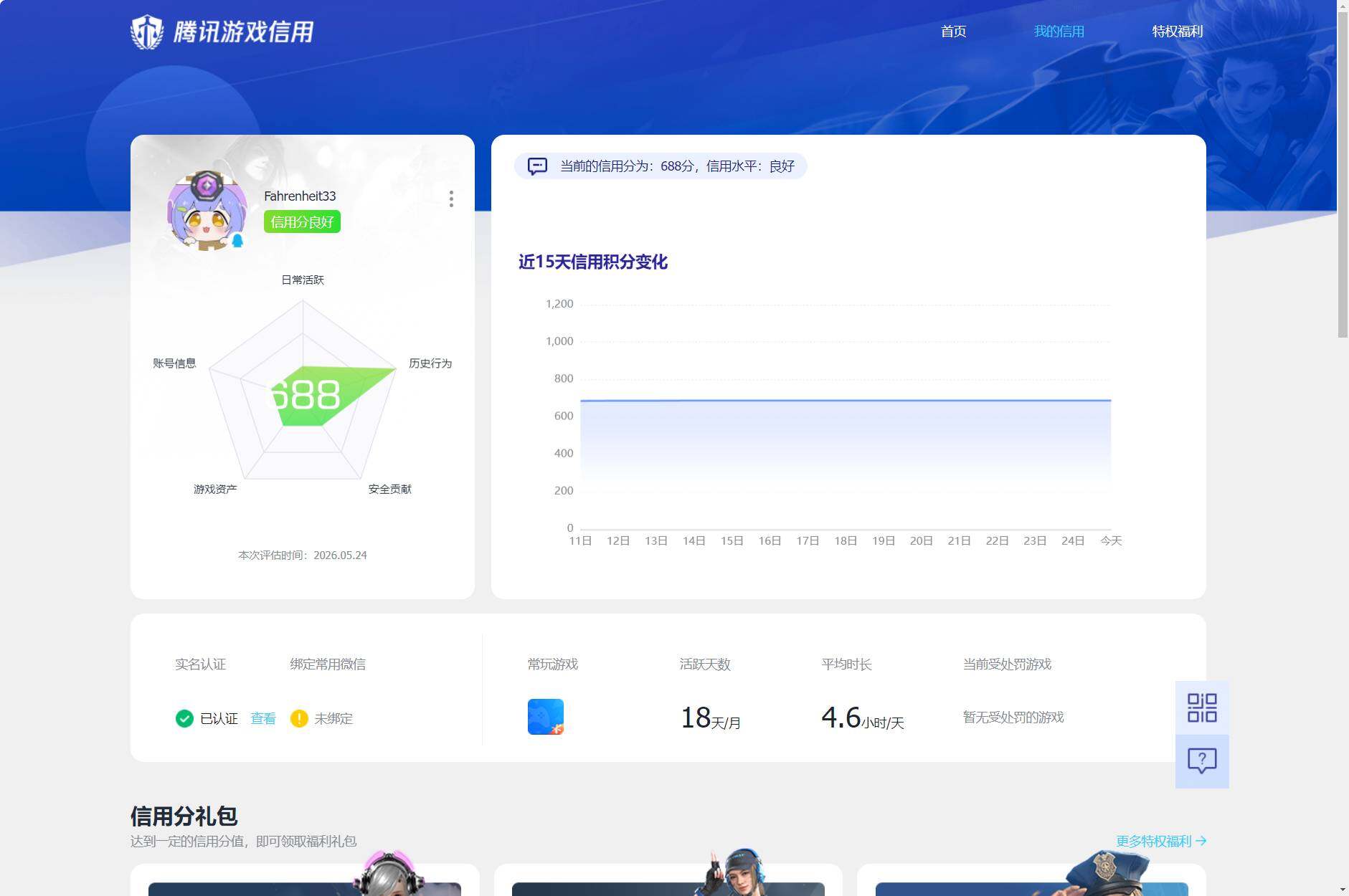This screenshot has width=1349, height=896.
Task: Click the third gift card with police hat
Action: 1032,880
